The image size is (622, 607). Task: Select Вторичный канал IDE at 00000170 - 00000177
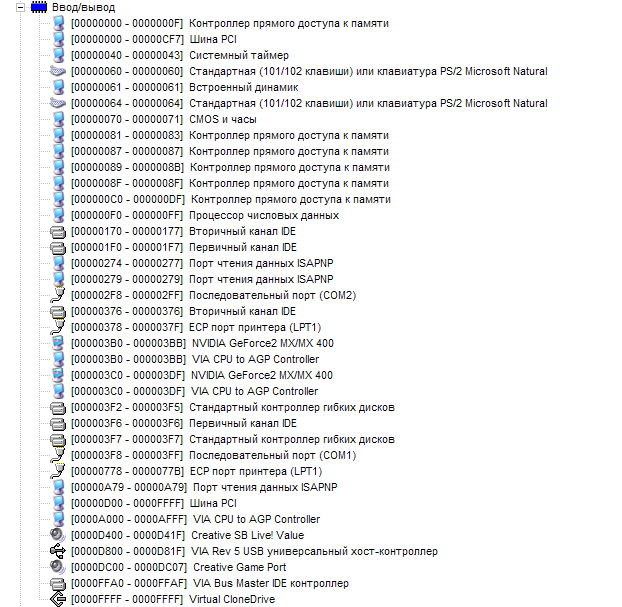(183, 232)
